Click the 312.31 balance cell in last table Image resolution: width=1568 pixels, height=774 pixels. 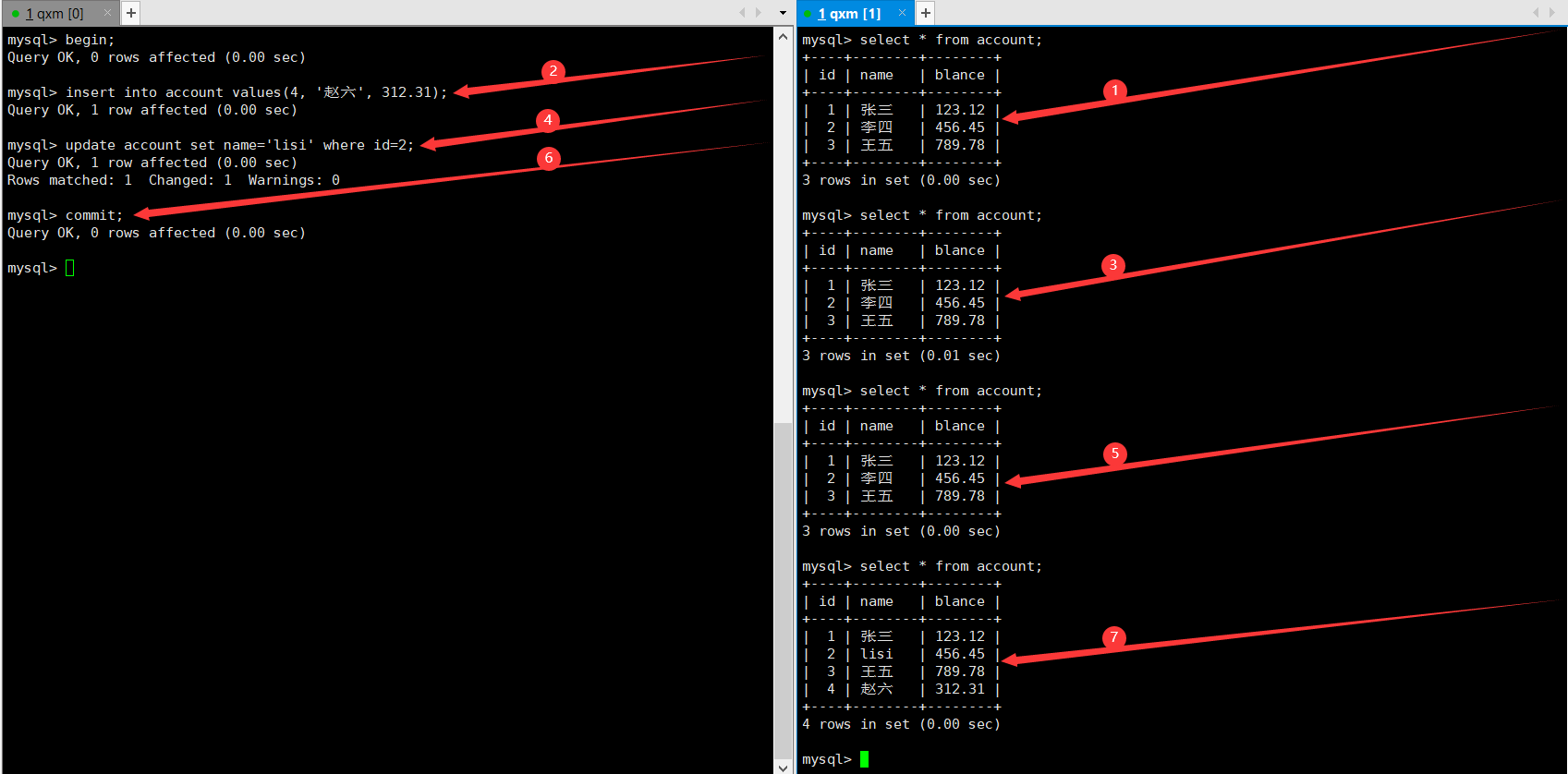960,689
